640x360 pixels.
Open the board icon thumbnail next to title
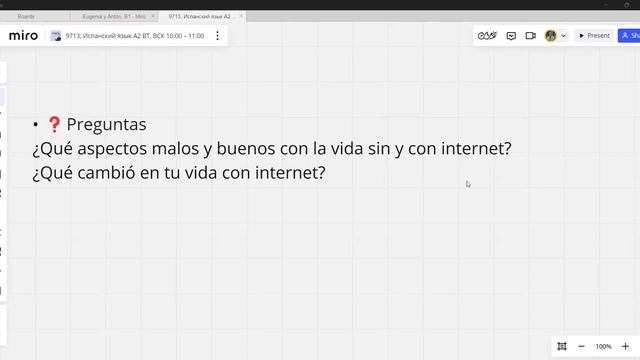click(56, 36)
